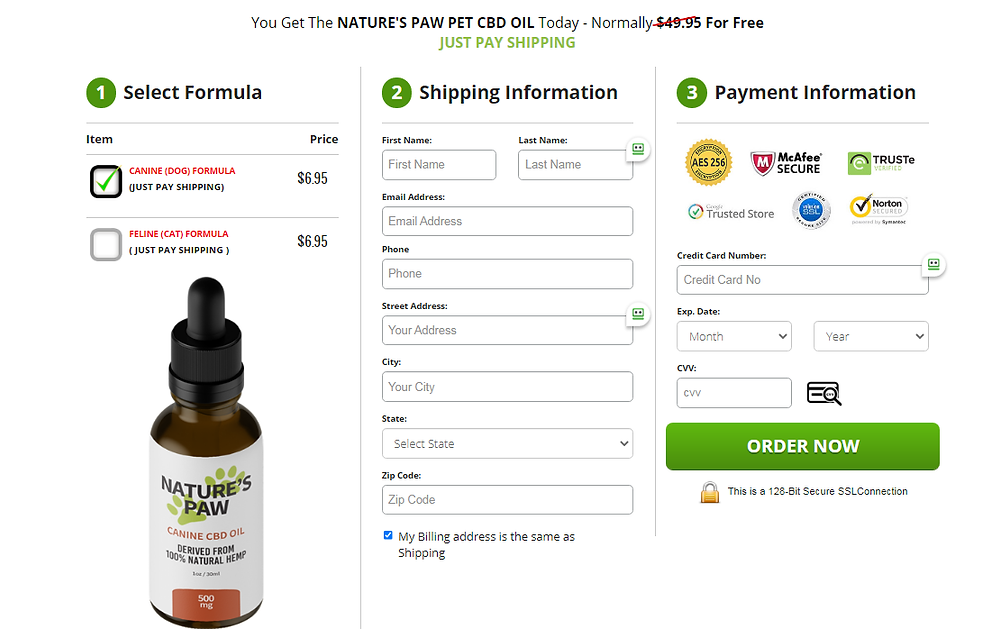Open the Select State dropdown
Image resolution: width=1000 pixels, height=629 pixels.
[x=507, y=443]
